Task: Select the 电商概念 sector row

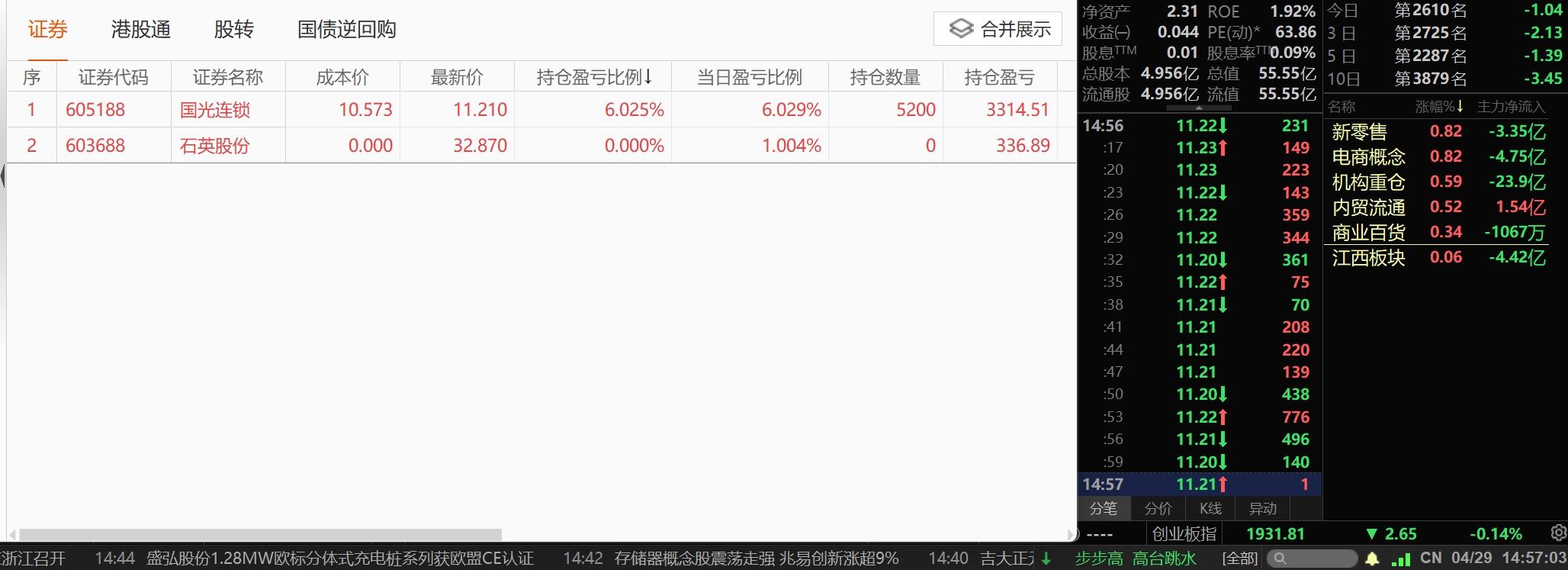Action: click(1439, 156)
